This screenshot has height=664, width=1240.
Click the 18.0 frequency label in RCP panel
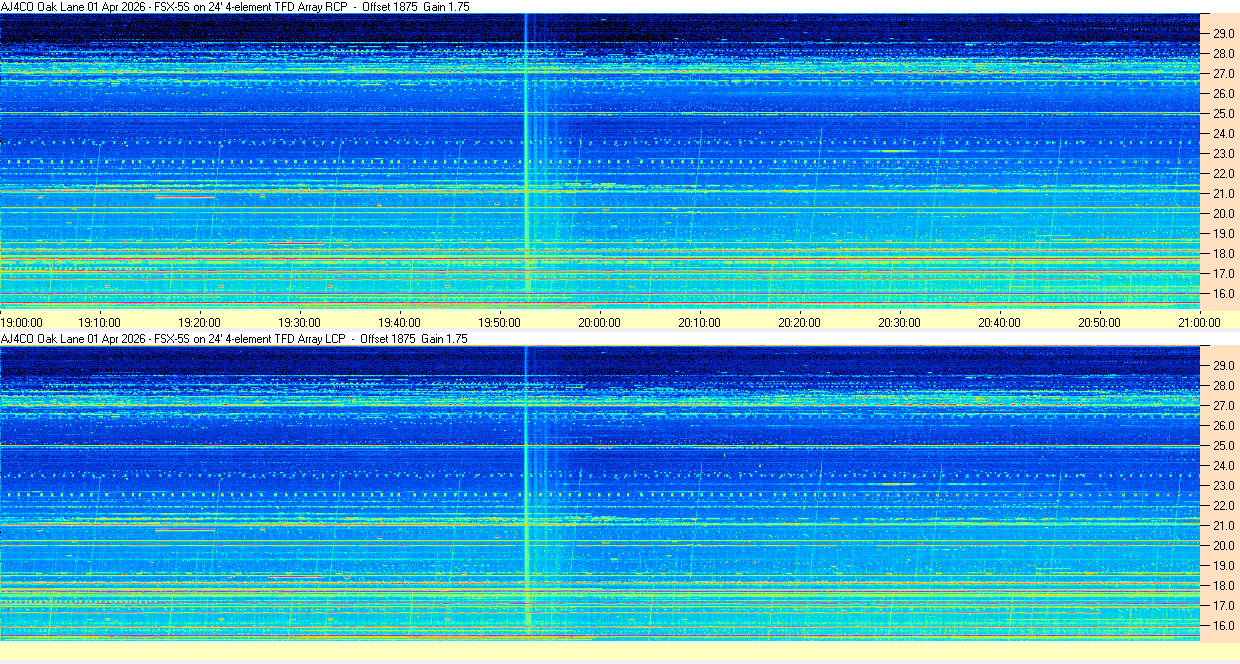point(1223,254)
